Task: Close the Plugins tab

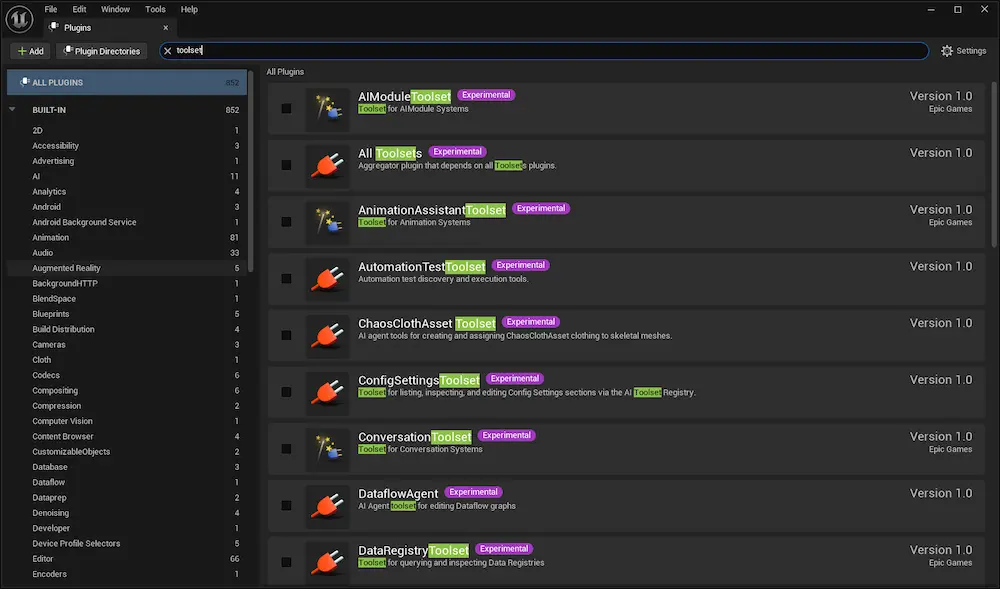Action: coord(166,27)
